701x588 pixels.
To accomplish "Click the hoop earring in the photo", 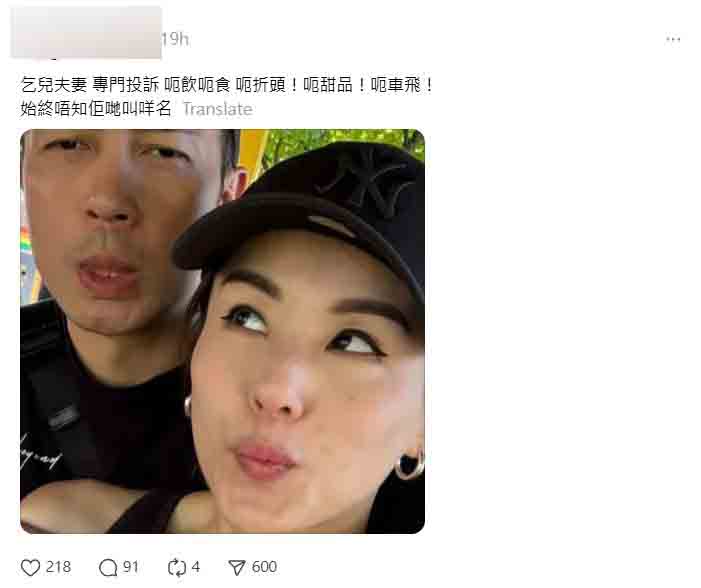I will click(409, 465).
